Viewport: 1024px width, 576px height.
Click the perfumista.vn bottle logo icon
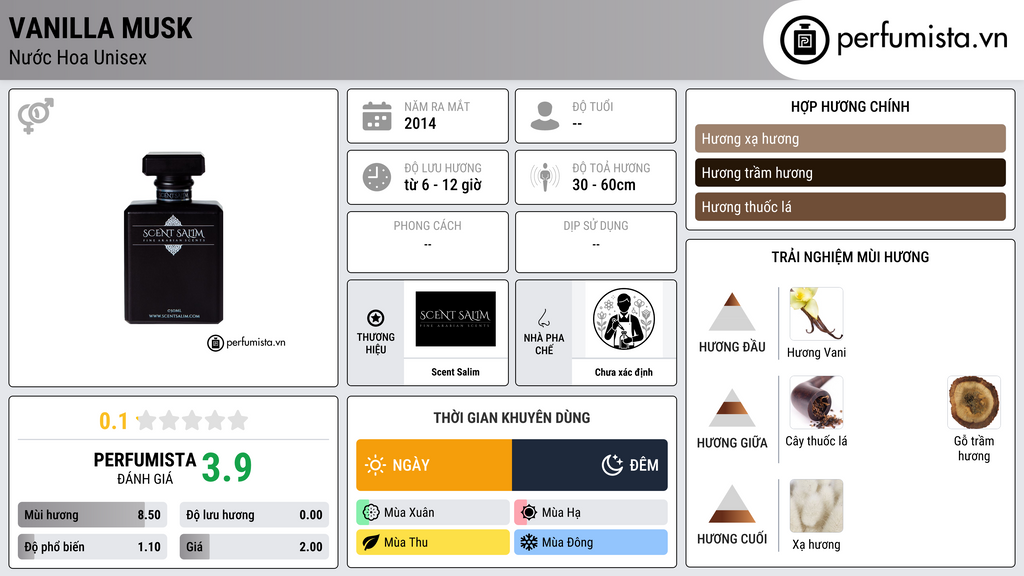tap(804, 40)
